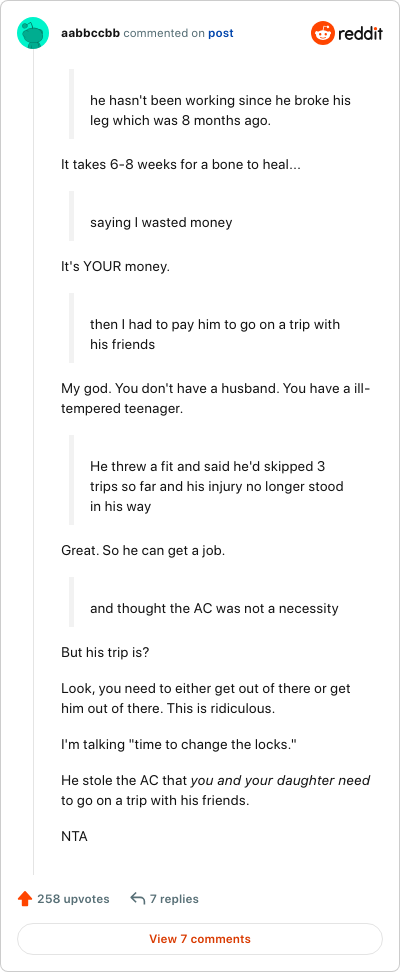Screen dimensions: 400x972
Task: Click the 'He threw a fit' quoted passage
Action: click(215, 485)
